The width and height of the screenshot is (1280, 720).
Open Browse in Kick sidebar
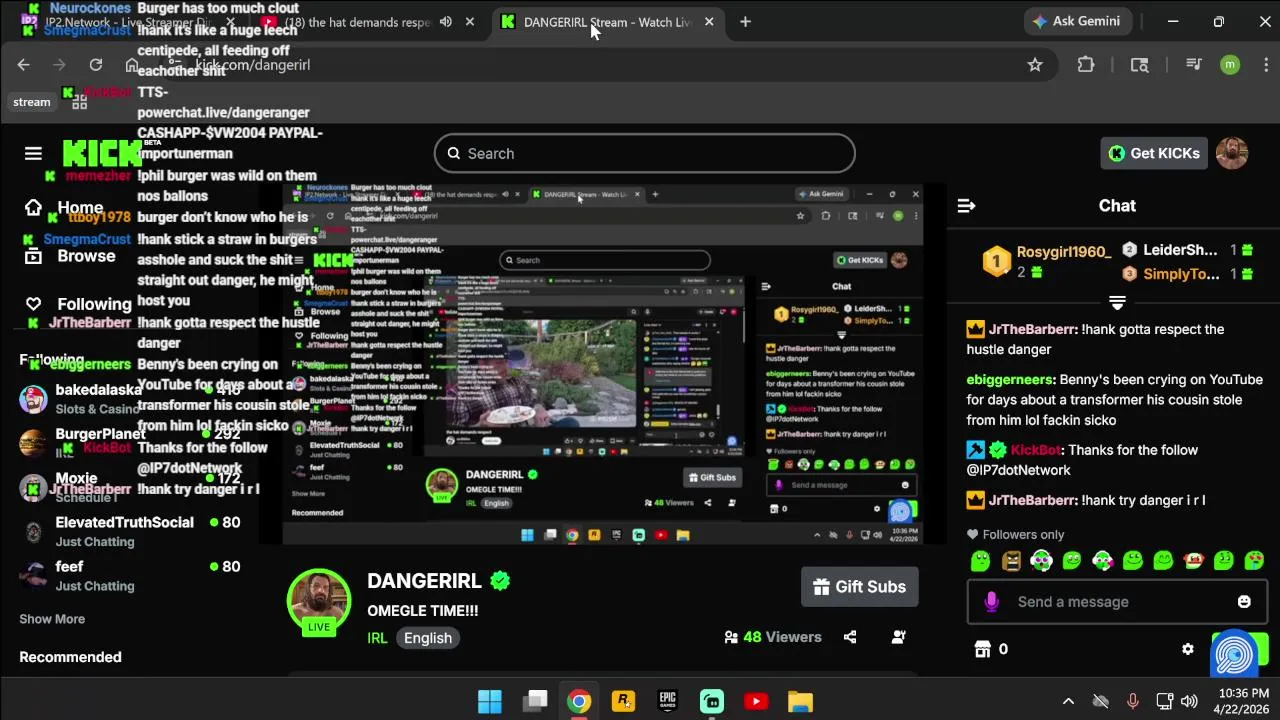(x=86, y=256)
